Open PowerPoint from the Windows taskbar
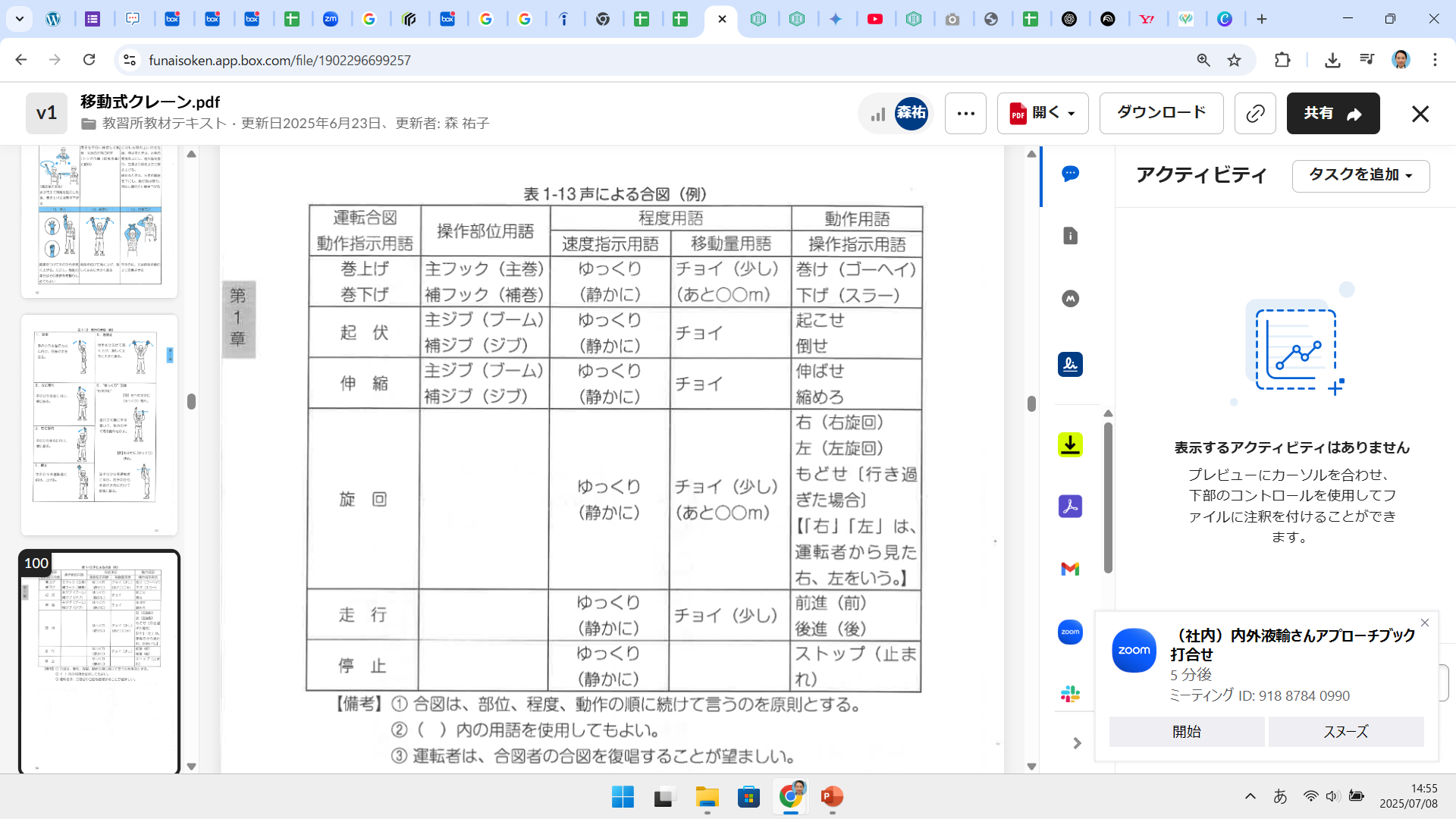Image resolution: width=1456 pixels, height=819 pixels. [x=832, y=797]
